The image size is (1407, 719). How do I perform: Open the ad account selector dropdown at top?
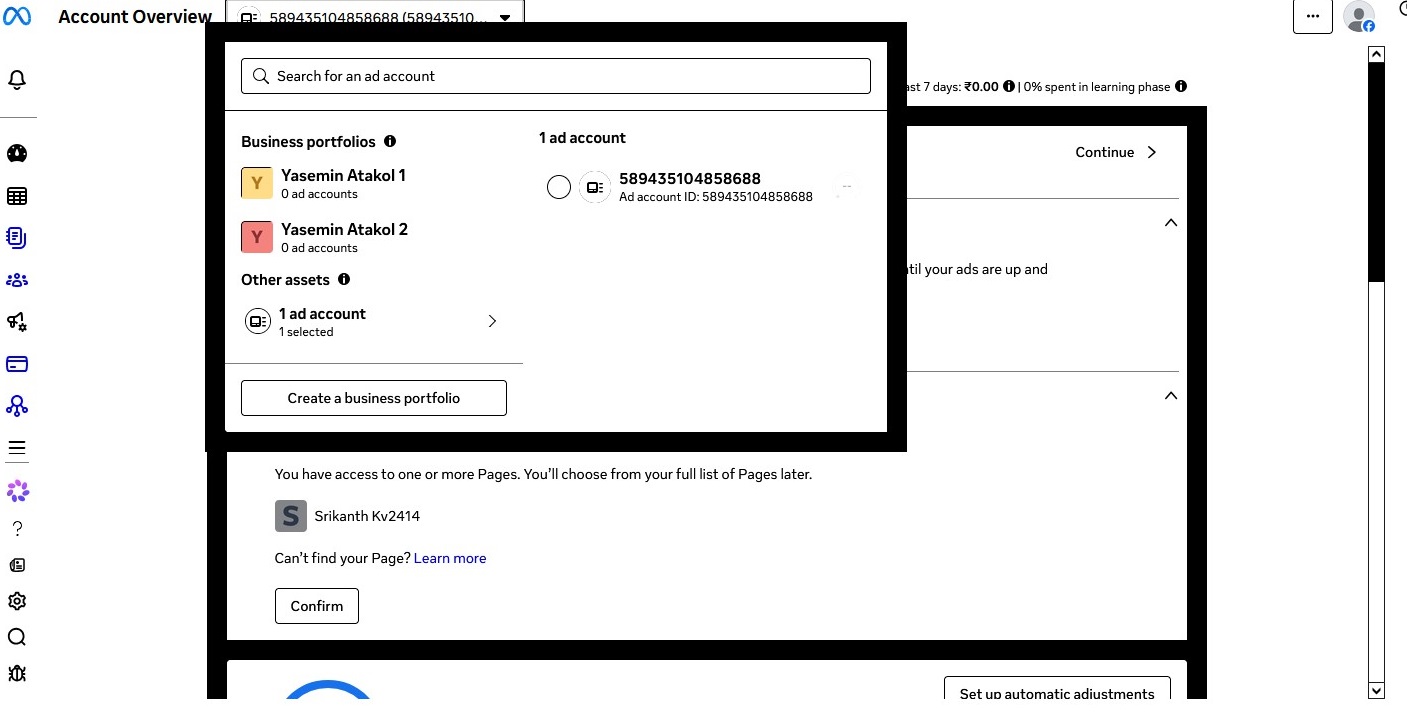[374, 17]
